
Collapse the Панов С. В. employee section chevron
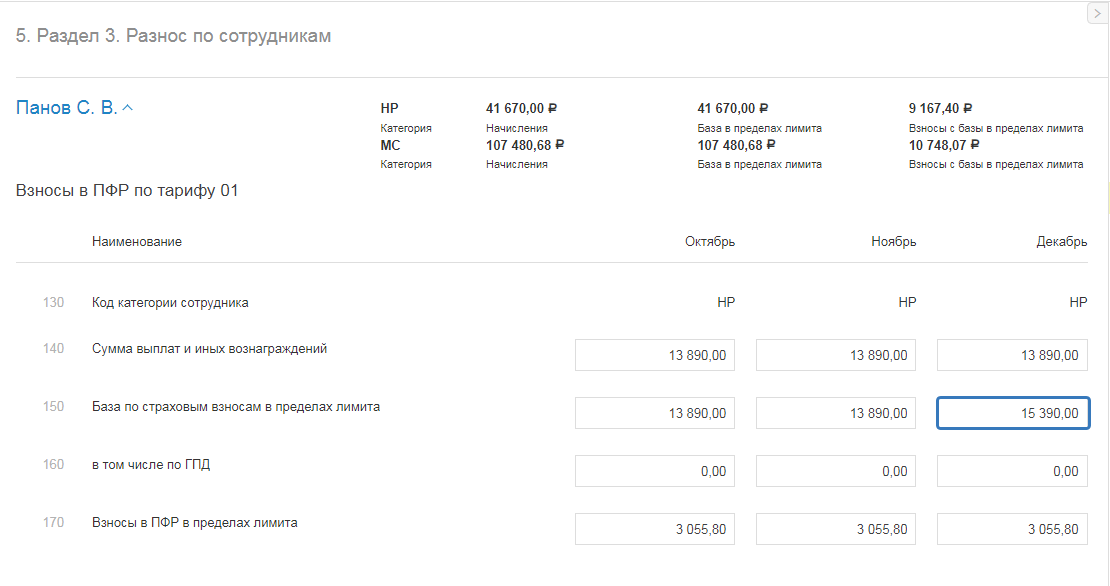click(127, 108)
